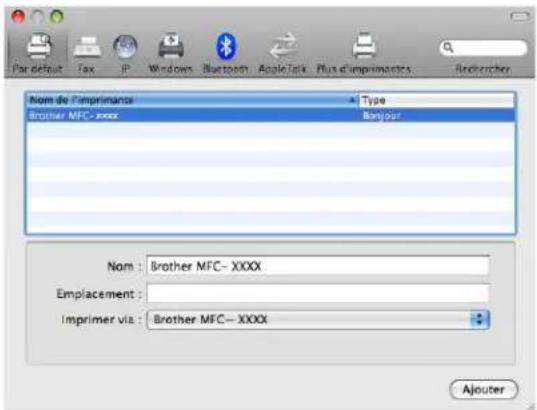The height and width of the screenshot is (410, 537).
Task: Open the Imprimer via dropdown
Action: (318, 320)
